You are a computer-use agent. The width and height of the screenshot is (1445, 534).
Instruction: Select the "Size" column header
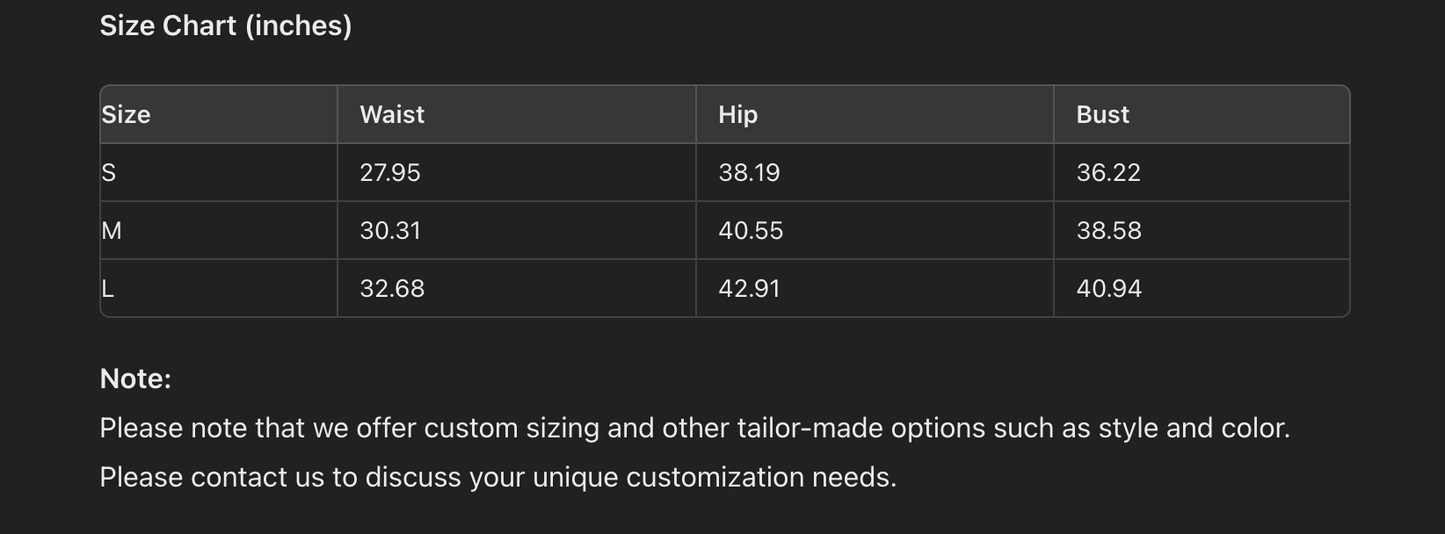click(126, 115)
